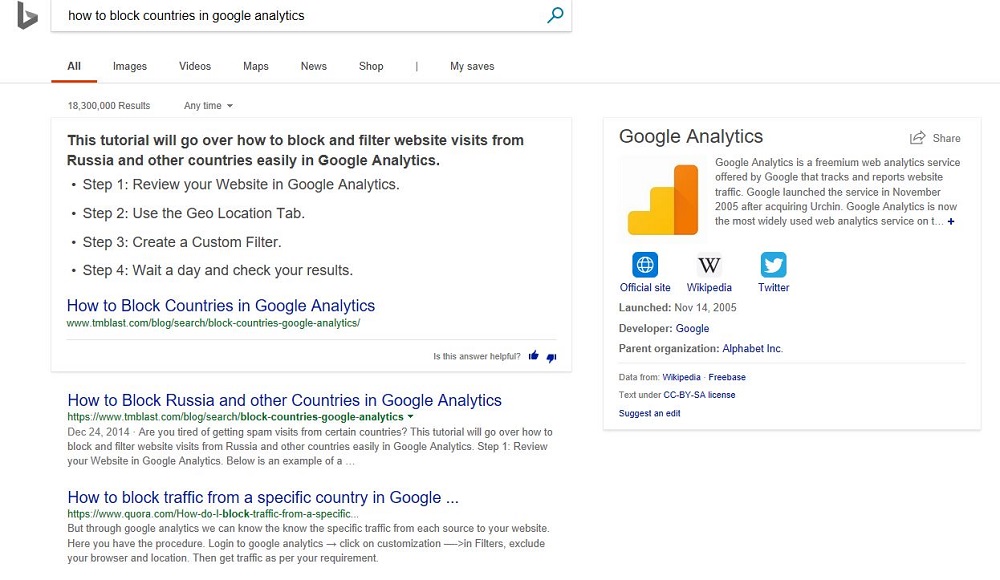Image resolution: width=1000 pixels, height=580 pixels.
Task: Switch to the News tab
Action: tap(314, 66)
